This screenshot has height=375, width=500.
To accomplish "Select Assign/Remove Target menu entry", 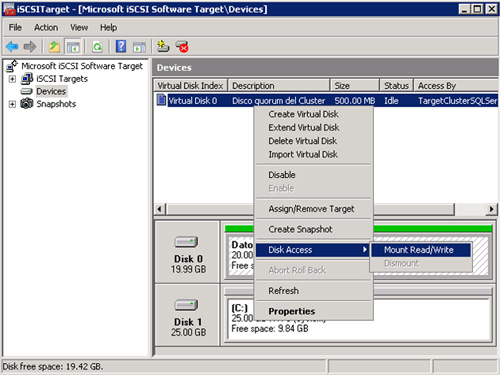I will [x=314, y=209].
